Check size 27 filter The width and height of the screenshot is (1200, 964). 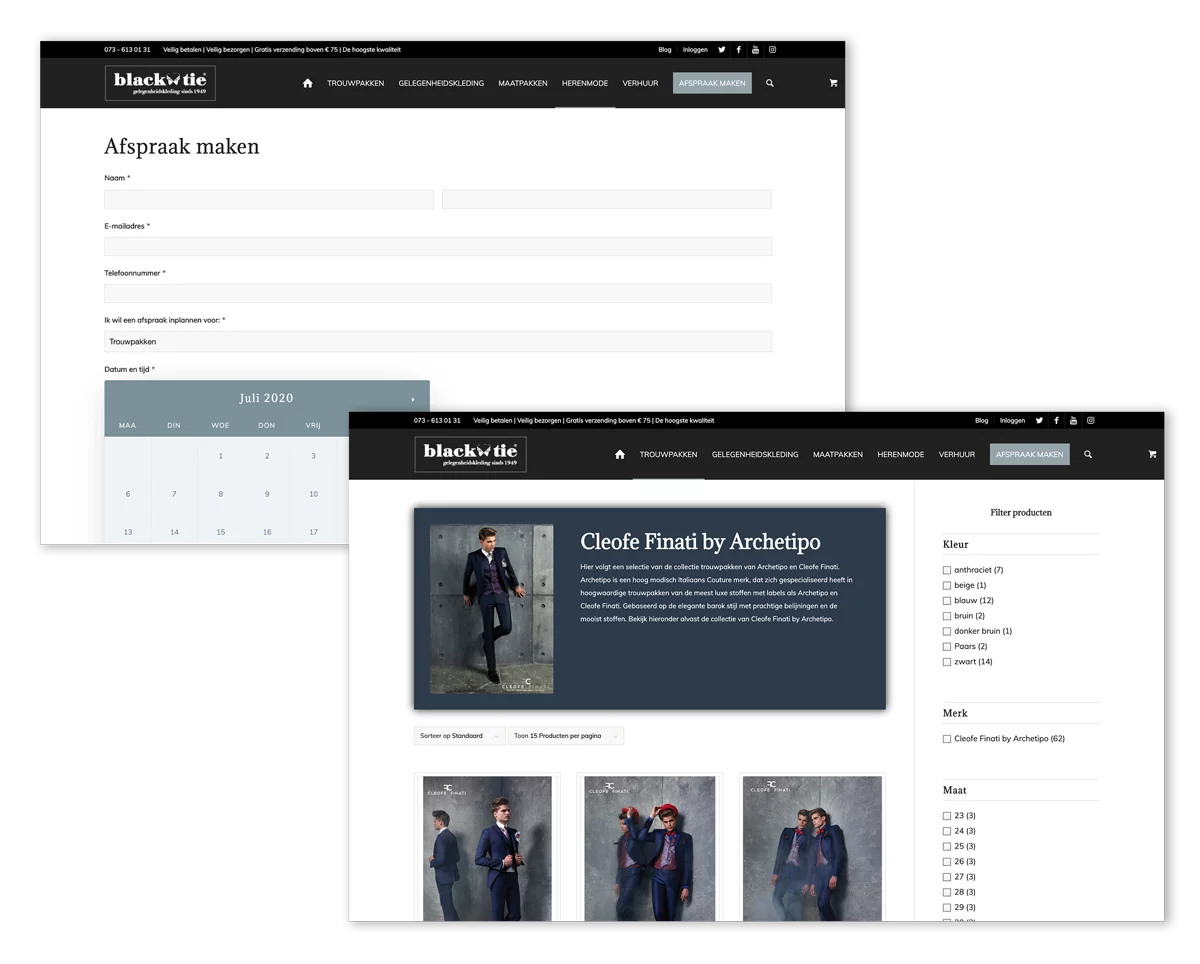pyautogui.click(x=947, y=877)
